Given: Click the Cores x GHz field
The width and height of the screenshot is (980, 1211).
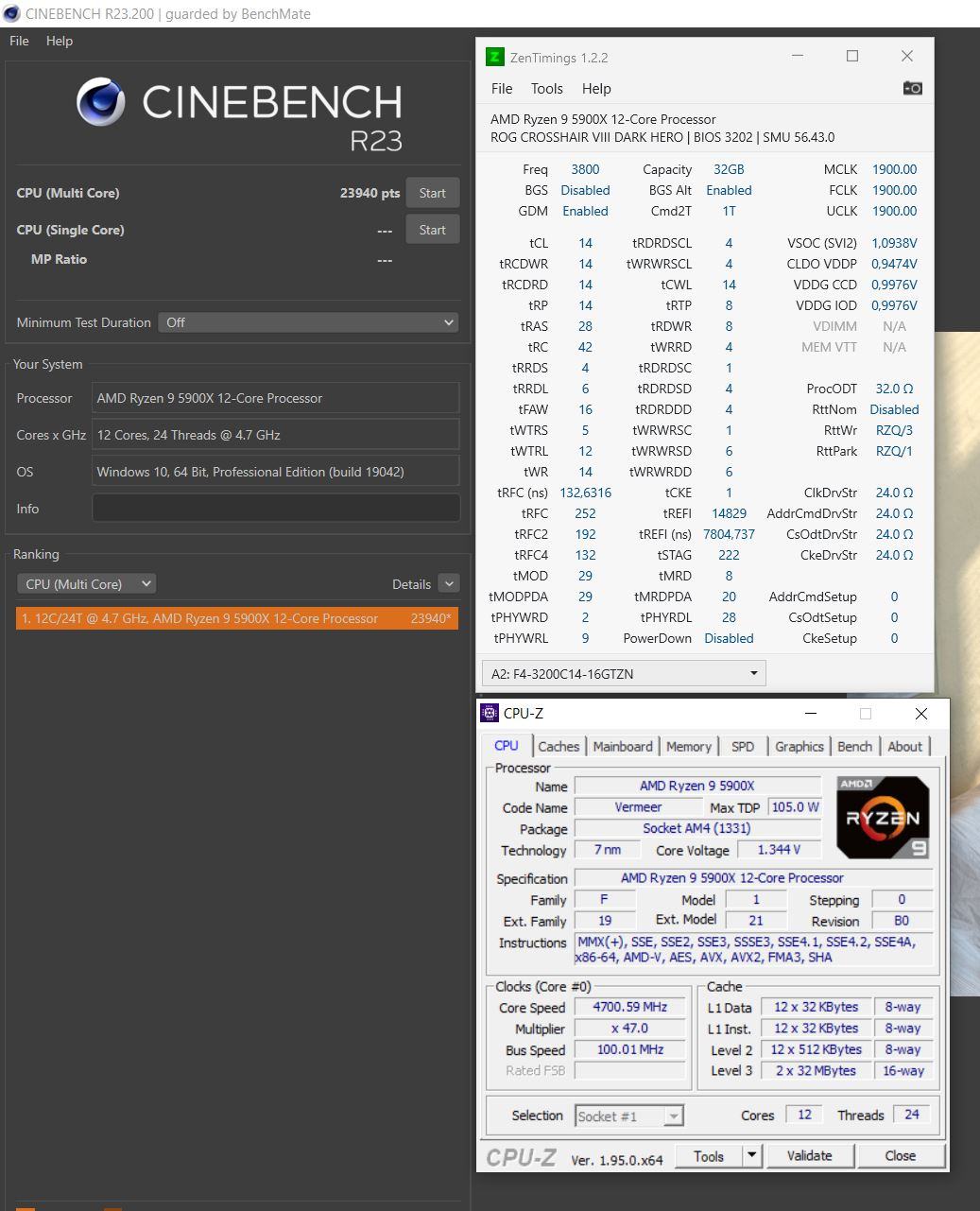Looking at the screenshot, I should [276, 435].
